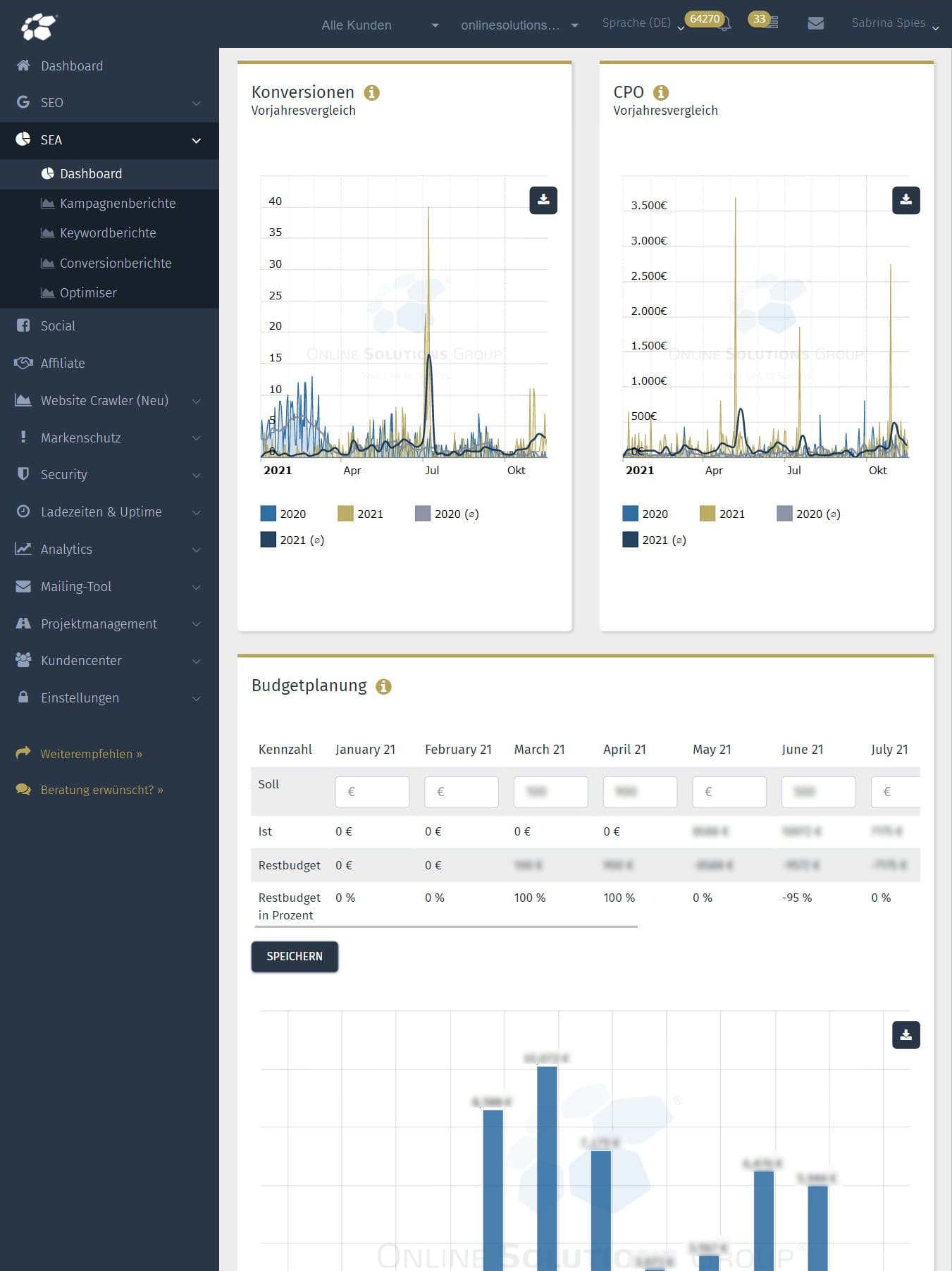Click the lock icon beside Einstellungen

(23, 697)
